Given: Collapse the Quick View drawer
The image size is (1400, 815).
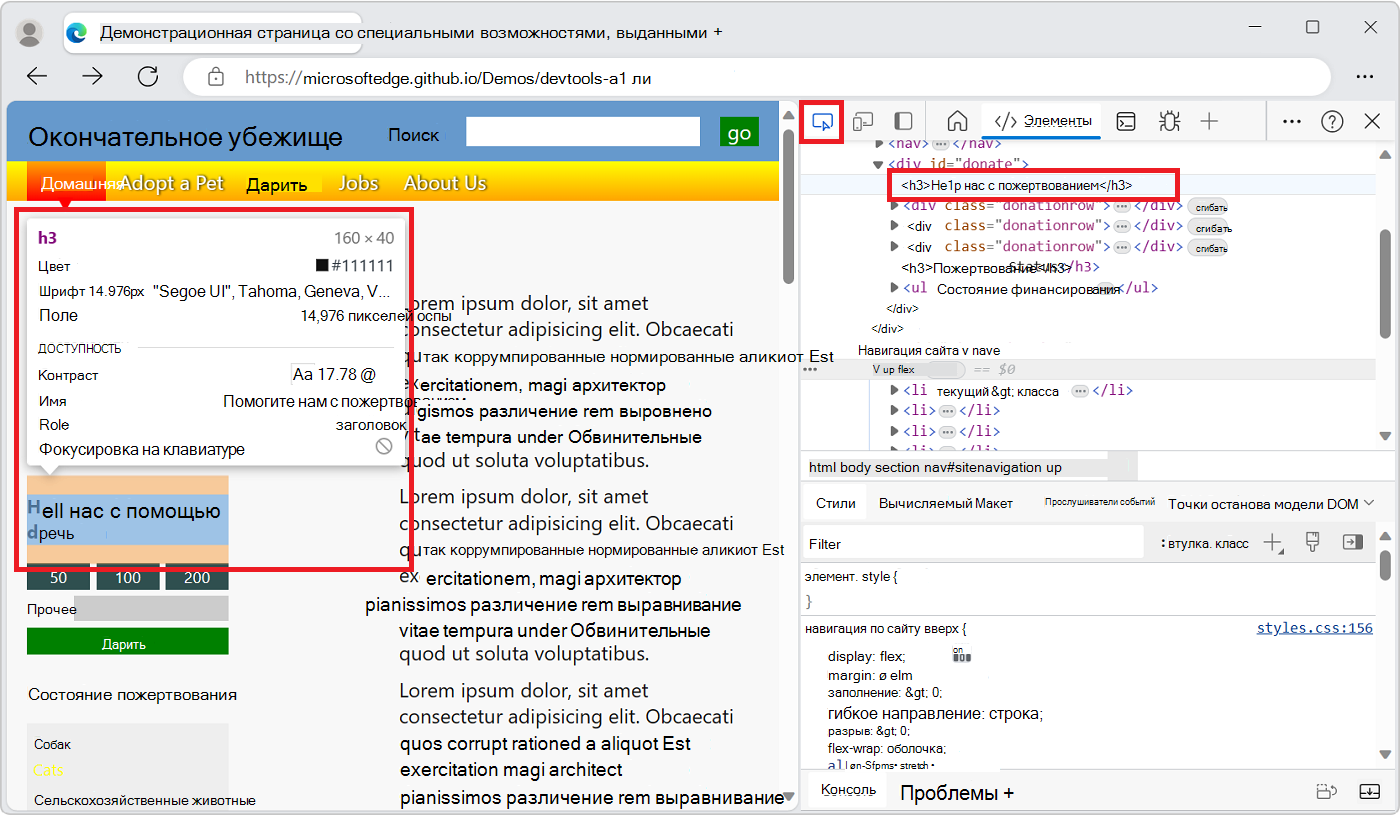Looking at the screenshot, I should coord(1369,792).
